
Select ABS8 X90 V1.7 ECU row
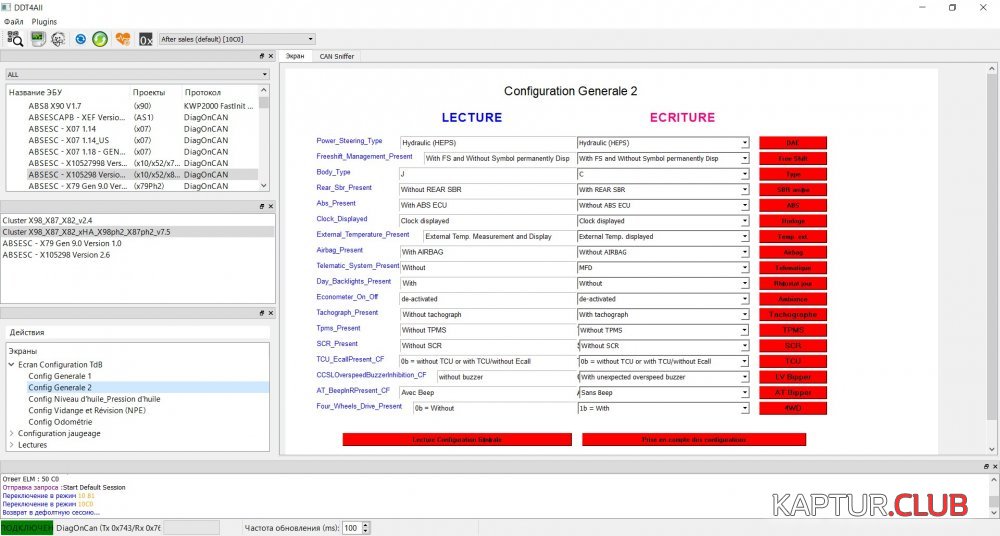tap(131, 106)
